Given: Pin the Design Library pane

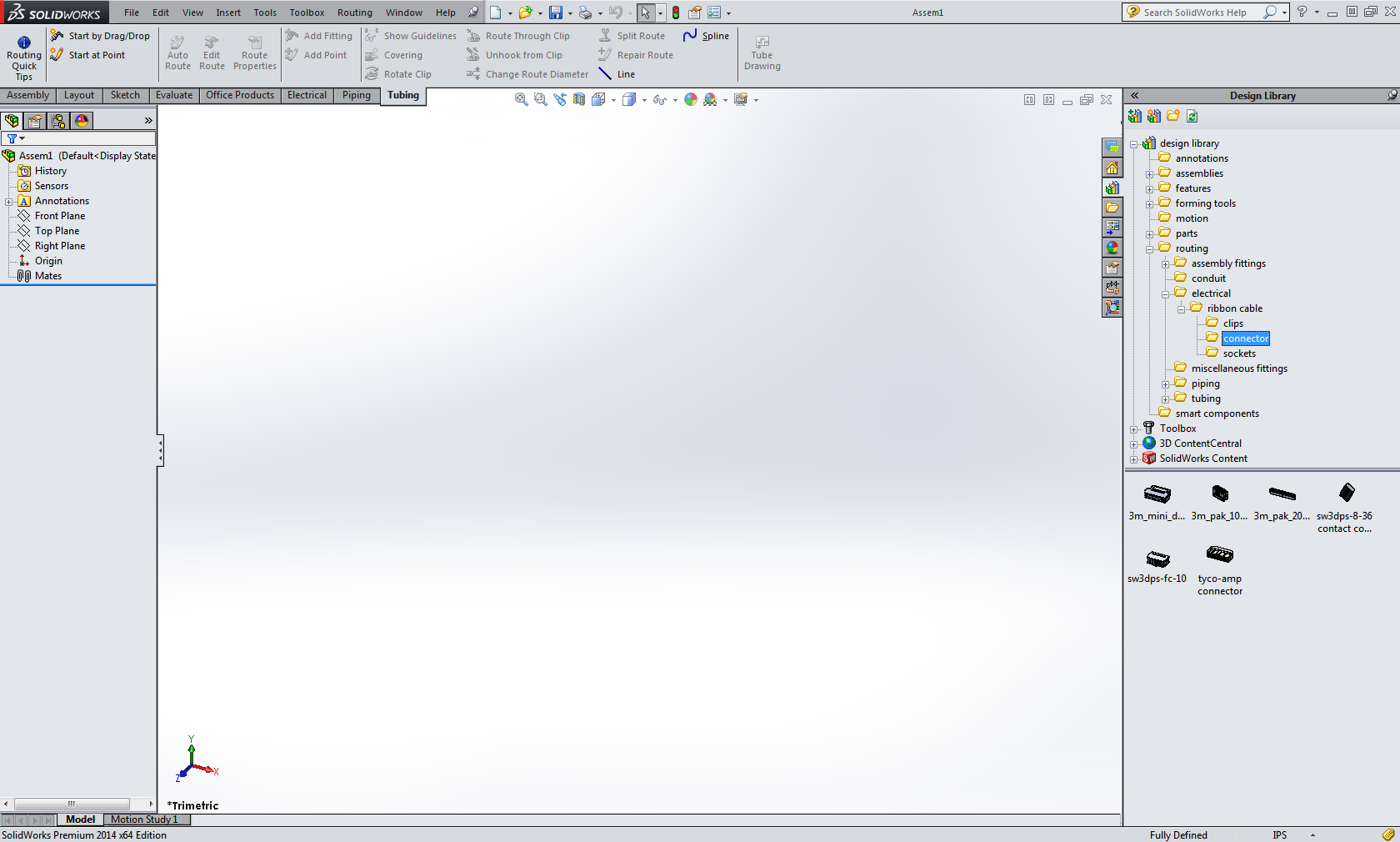Looking at the screenshot, I should [1392, 95].
